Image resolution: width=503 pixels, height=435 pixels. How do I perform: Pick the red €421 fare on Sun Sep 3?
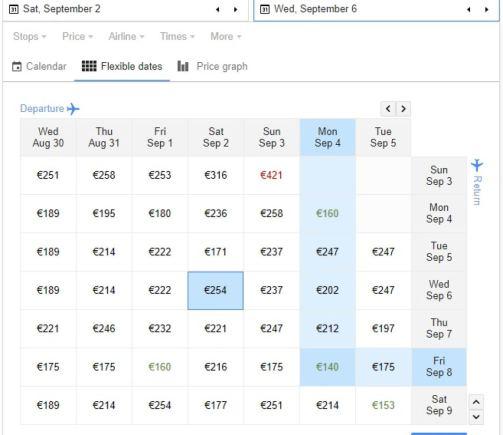click(272, 175)
